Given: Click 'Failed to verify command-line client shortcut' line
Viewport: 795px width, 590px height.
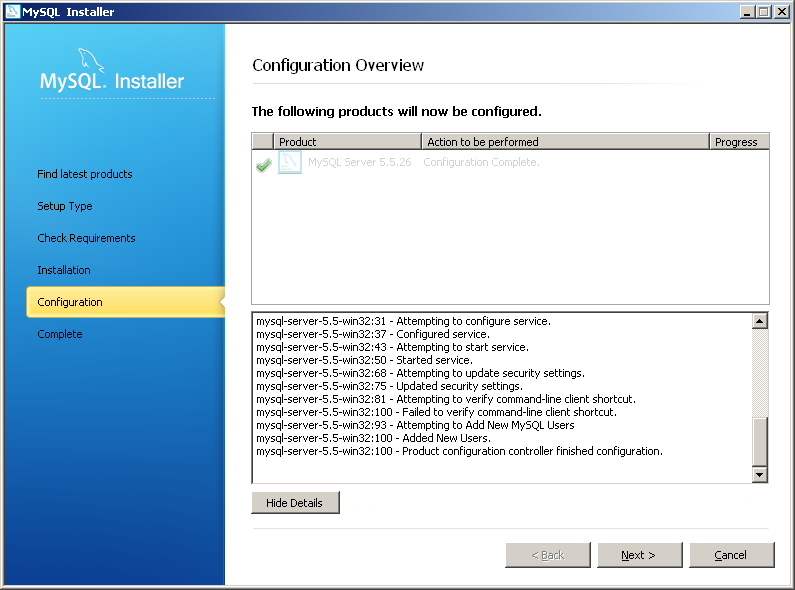Looking at the screenshot, I should [x=436, y=412].
